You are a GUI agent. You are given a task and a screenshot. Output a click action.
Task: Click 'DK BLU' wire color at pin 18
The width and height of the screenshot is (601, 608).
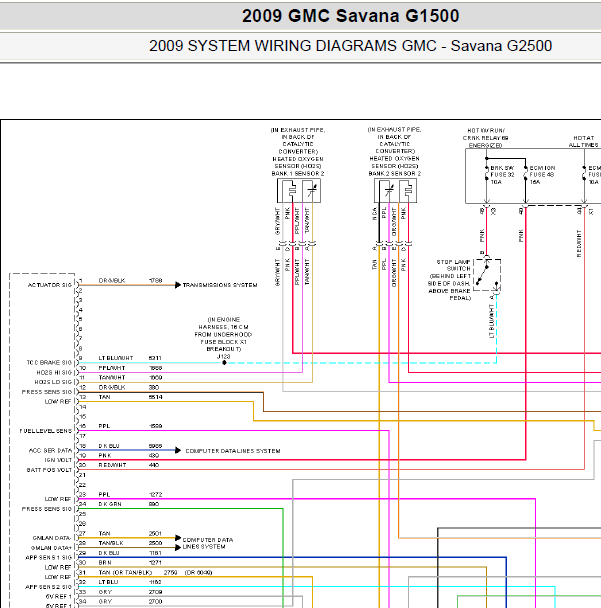pyautogui.click(x=109, y=446)
